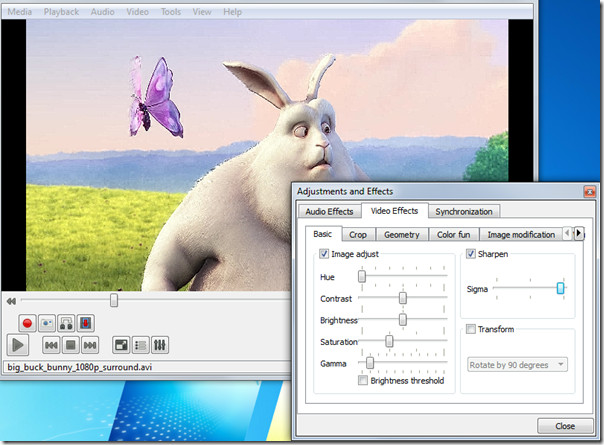Uncheck the Image adjust checkbox
Screen dimensions: 604x445
[324, 254]
